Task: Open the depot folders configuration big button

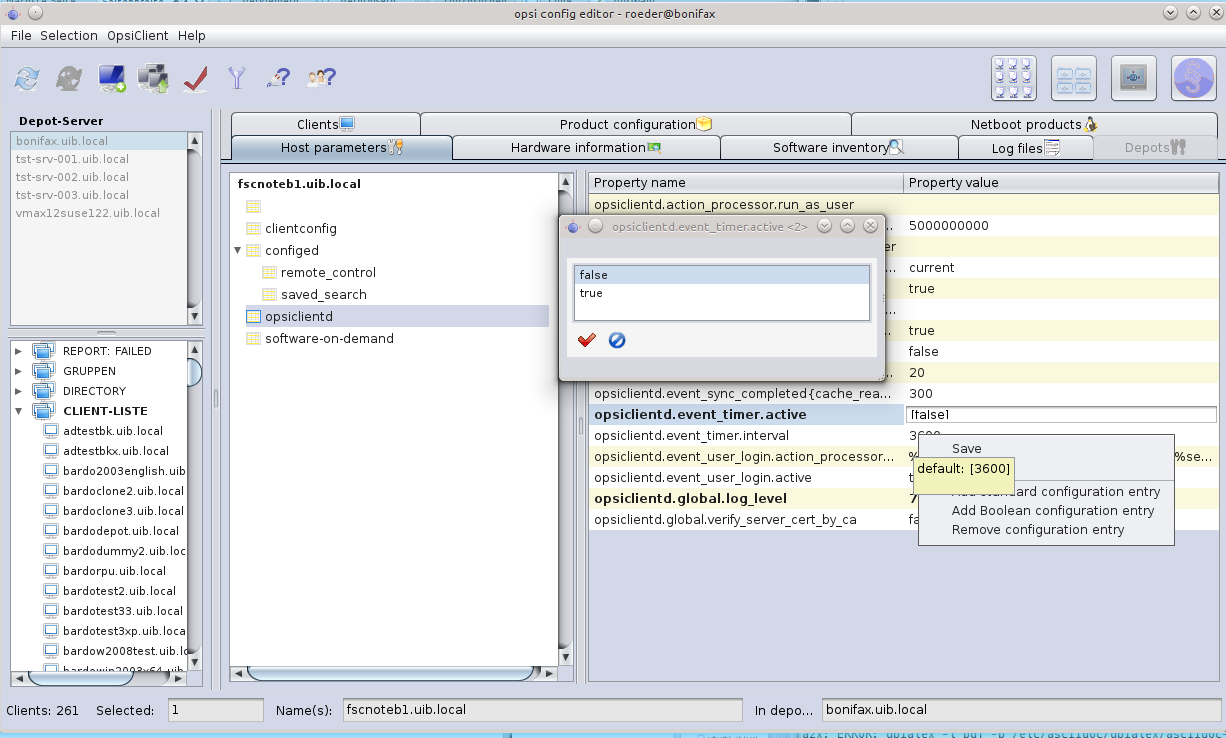Action: [1074, 78]
